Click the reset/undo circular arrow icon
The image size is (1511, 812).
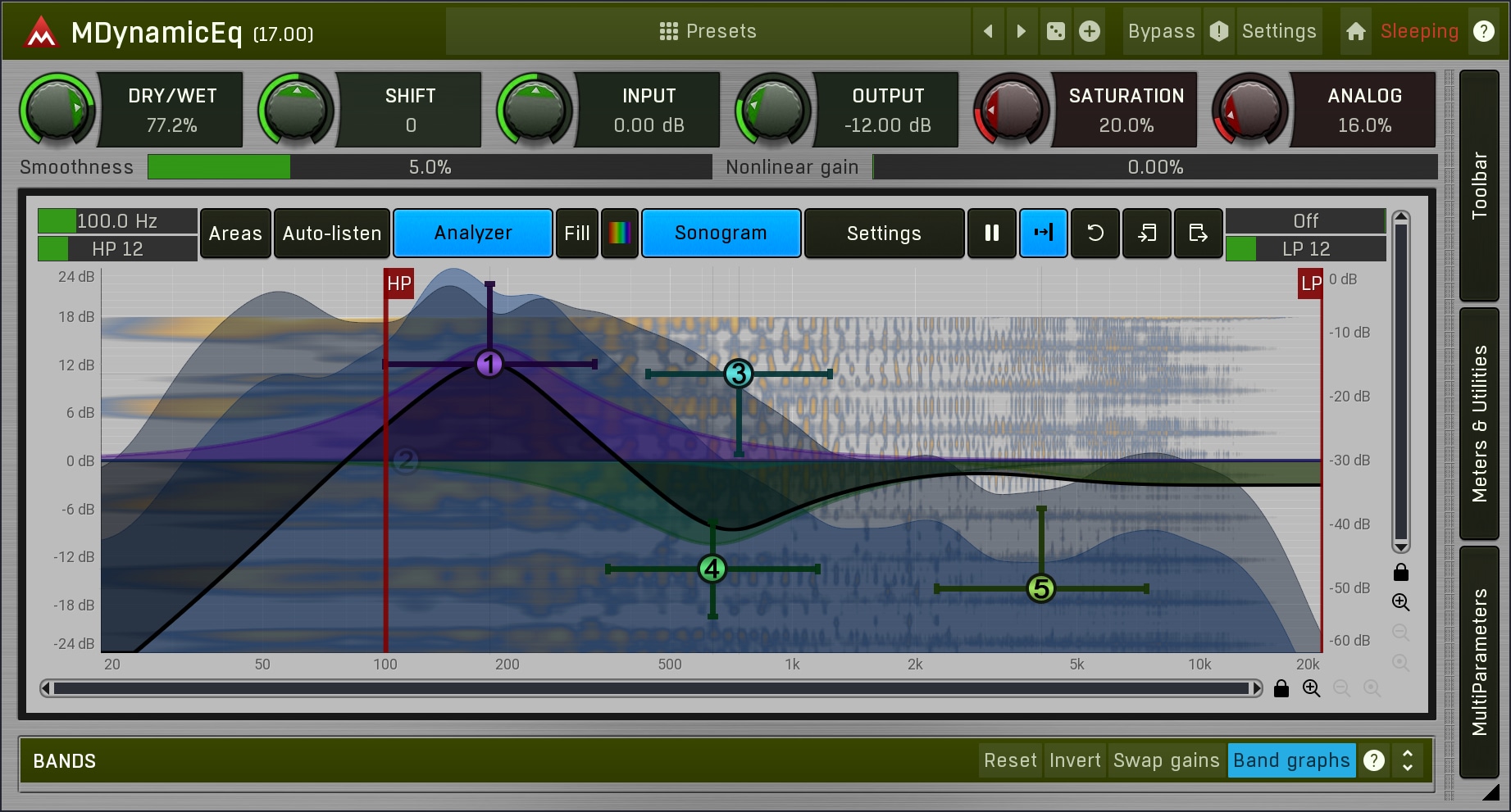[x=1095, y=234]
